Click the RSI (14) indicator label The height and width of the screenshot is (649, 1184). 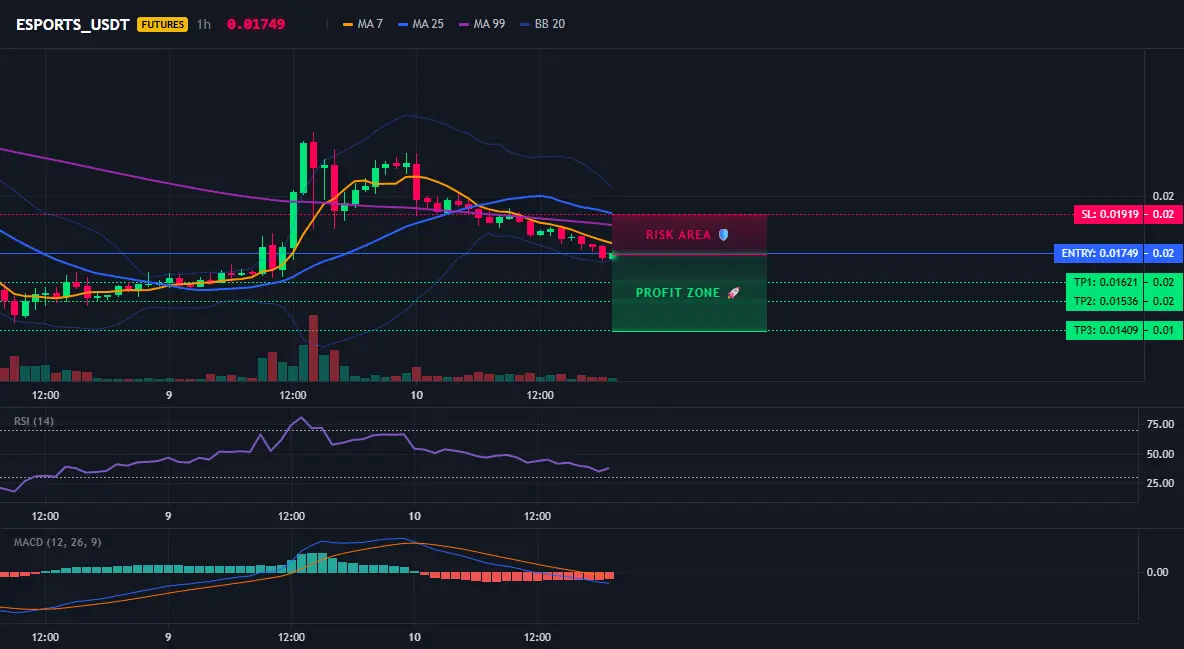click(x=34, y=421)
